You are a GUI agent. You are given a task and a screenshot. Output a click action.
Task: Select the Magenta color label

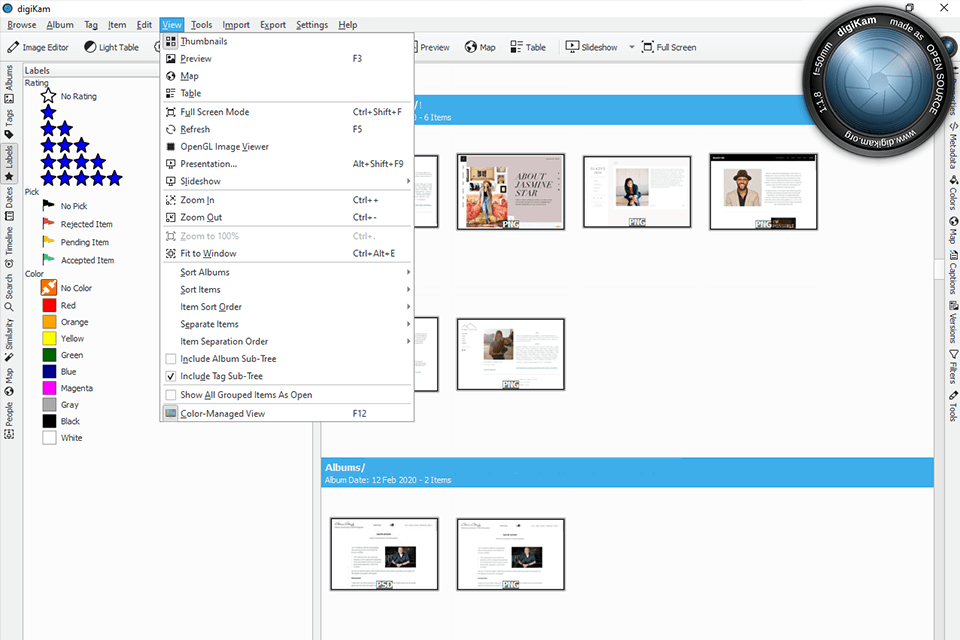point(68,388)
